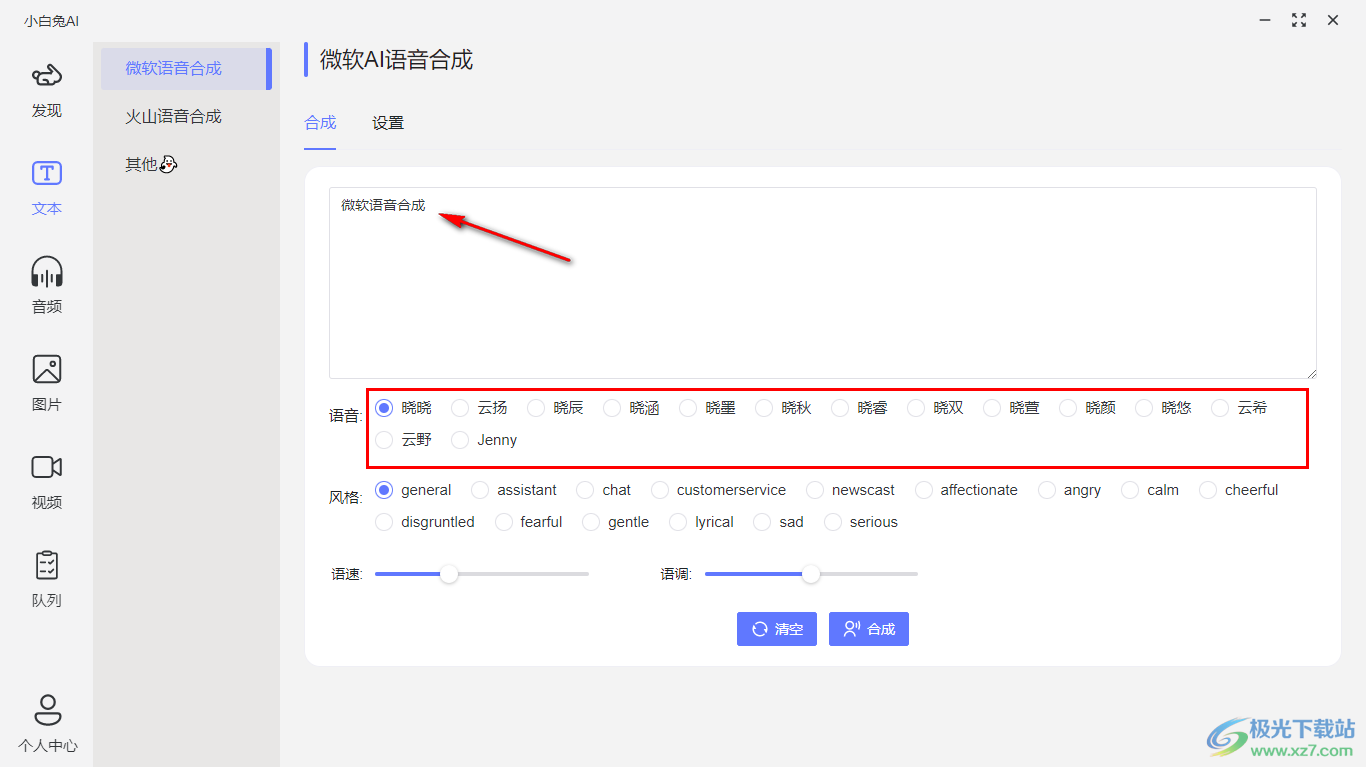Open the 视频 video section
Image resolution: width=1366 pixels, height=767 pixels.
click(47, 483)
